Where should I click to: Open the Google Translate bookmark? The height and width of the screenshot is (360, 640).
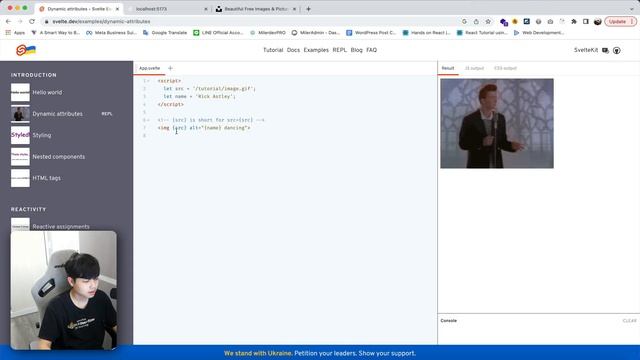point(165,33)
